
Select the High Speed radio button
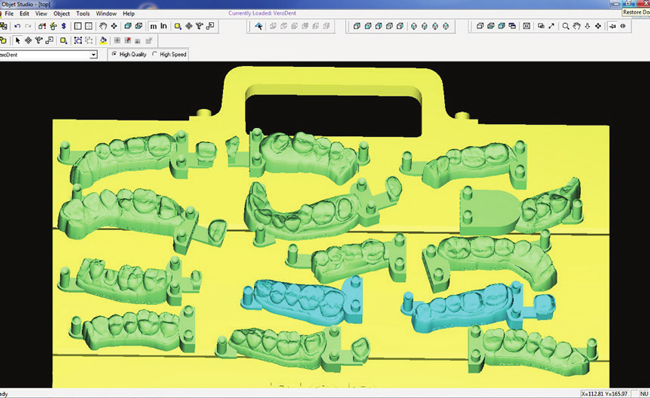click(155, 54)
